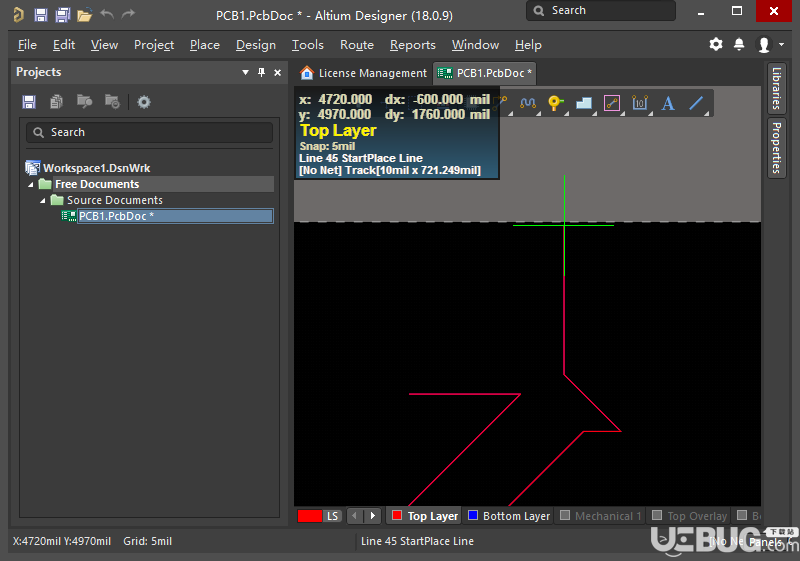Open the user account dropdown arrow
The image size is (800, 561).
(x=782, y=45)
